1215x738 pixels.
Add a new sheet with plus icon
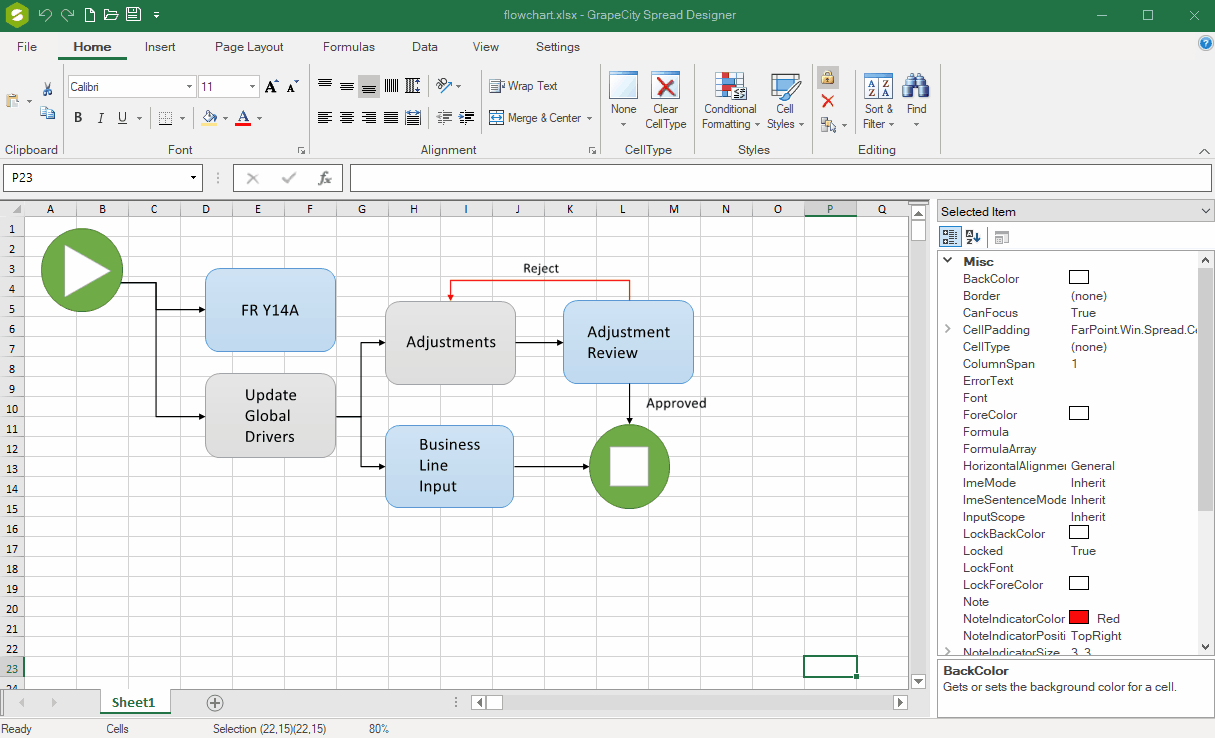[215, 703]
